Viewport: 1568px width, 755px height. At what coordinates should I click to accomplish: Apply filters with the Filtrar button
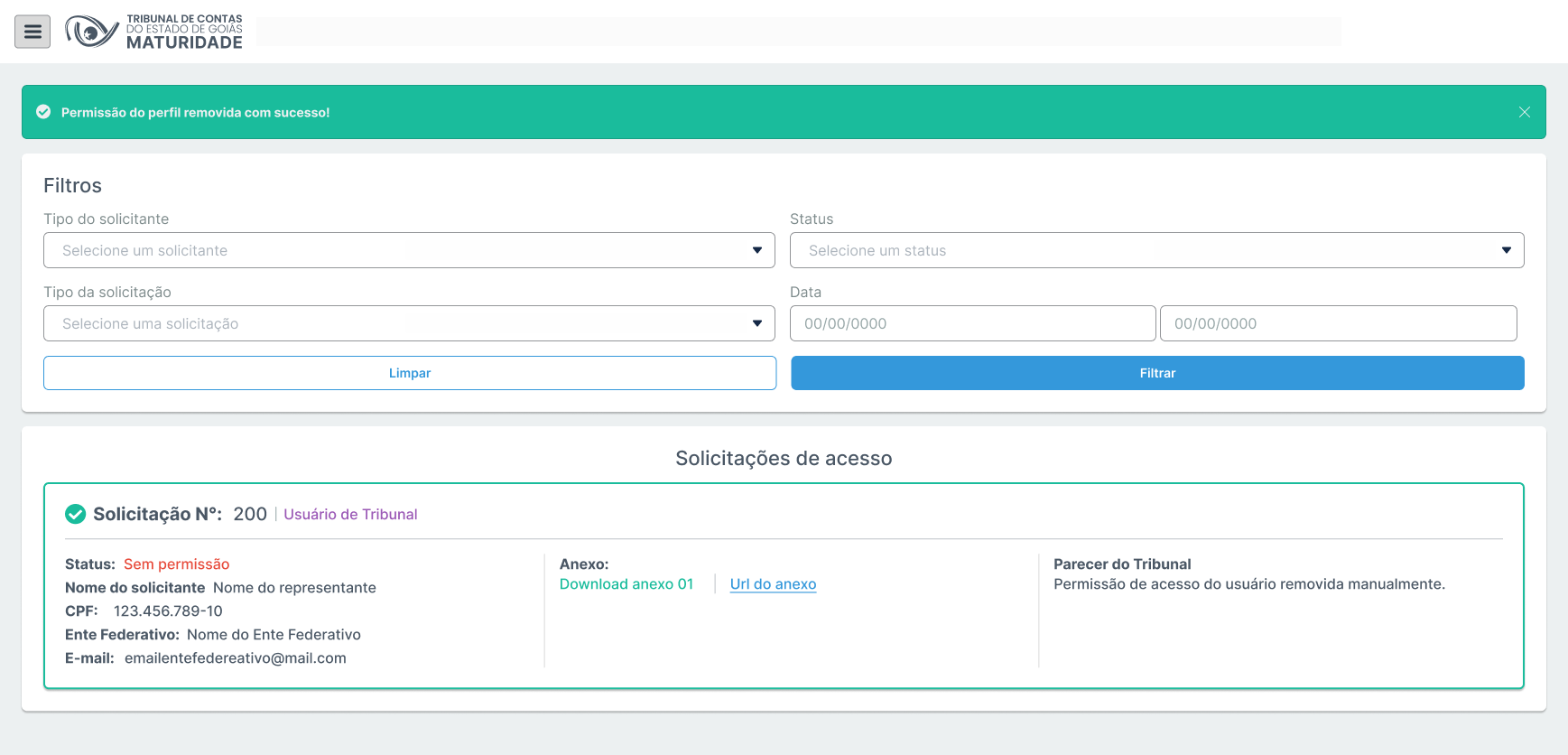click(x=1157, y=373)
